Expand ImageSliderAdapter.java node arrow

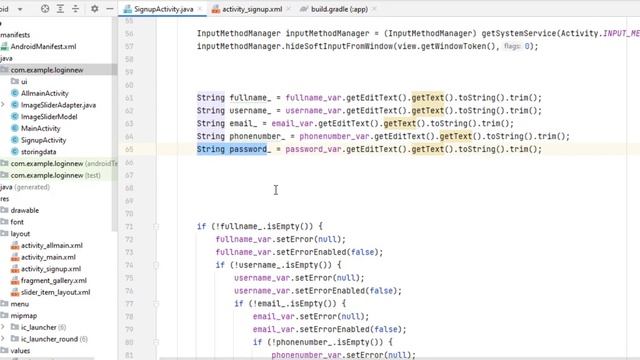[3, 105]
